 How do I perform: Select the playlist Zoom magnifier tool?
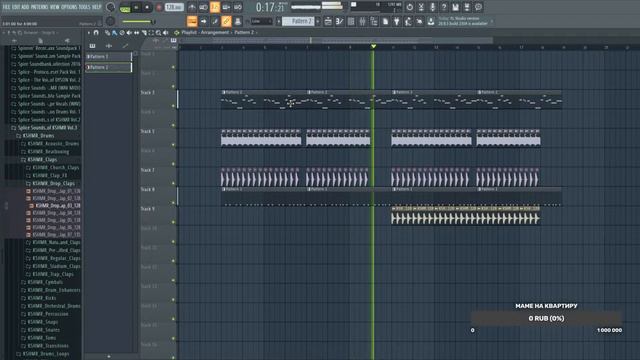coord(158,33)
